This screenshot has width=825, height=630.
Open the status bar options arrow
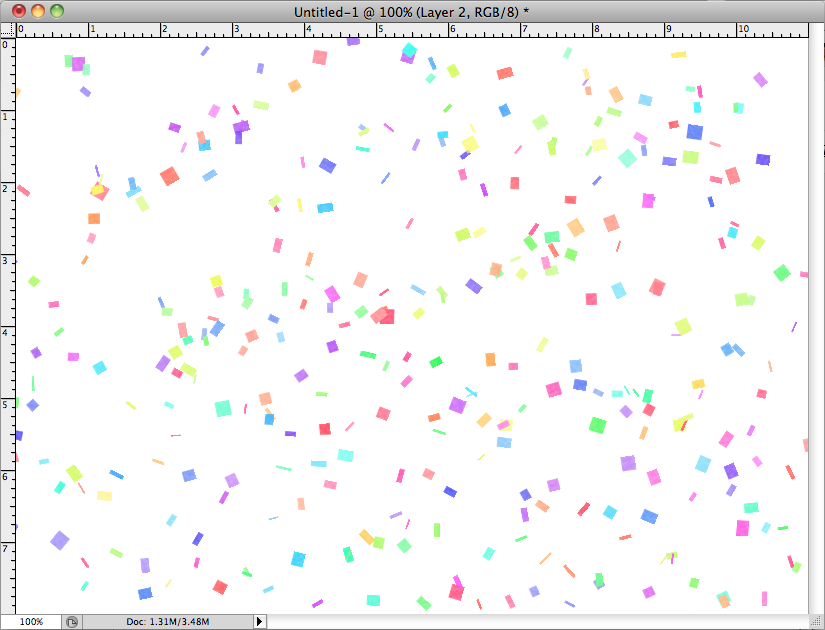[x=258, y=621]
